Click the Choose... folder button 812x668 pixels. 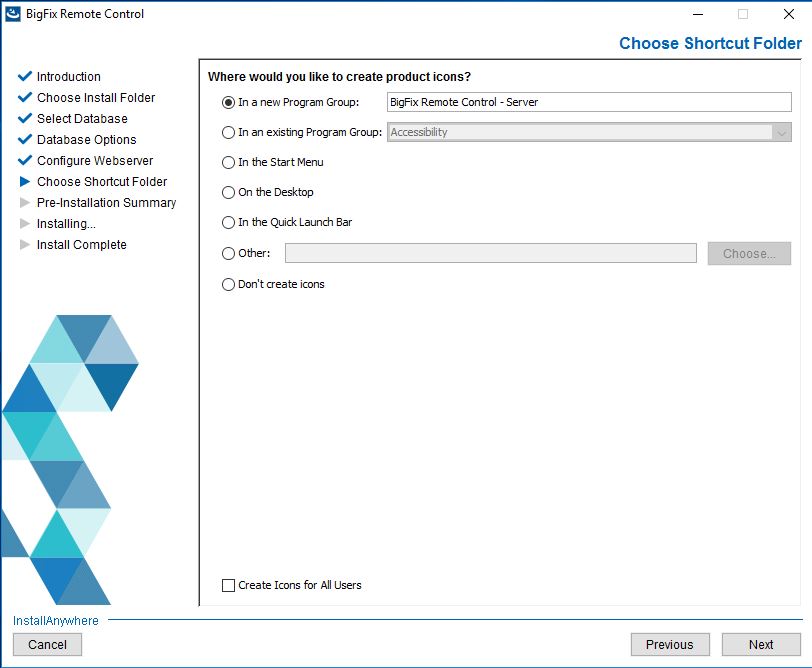(x=749, y=254)
